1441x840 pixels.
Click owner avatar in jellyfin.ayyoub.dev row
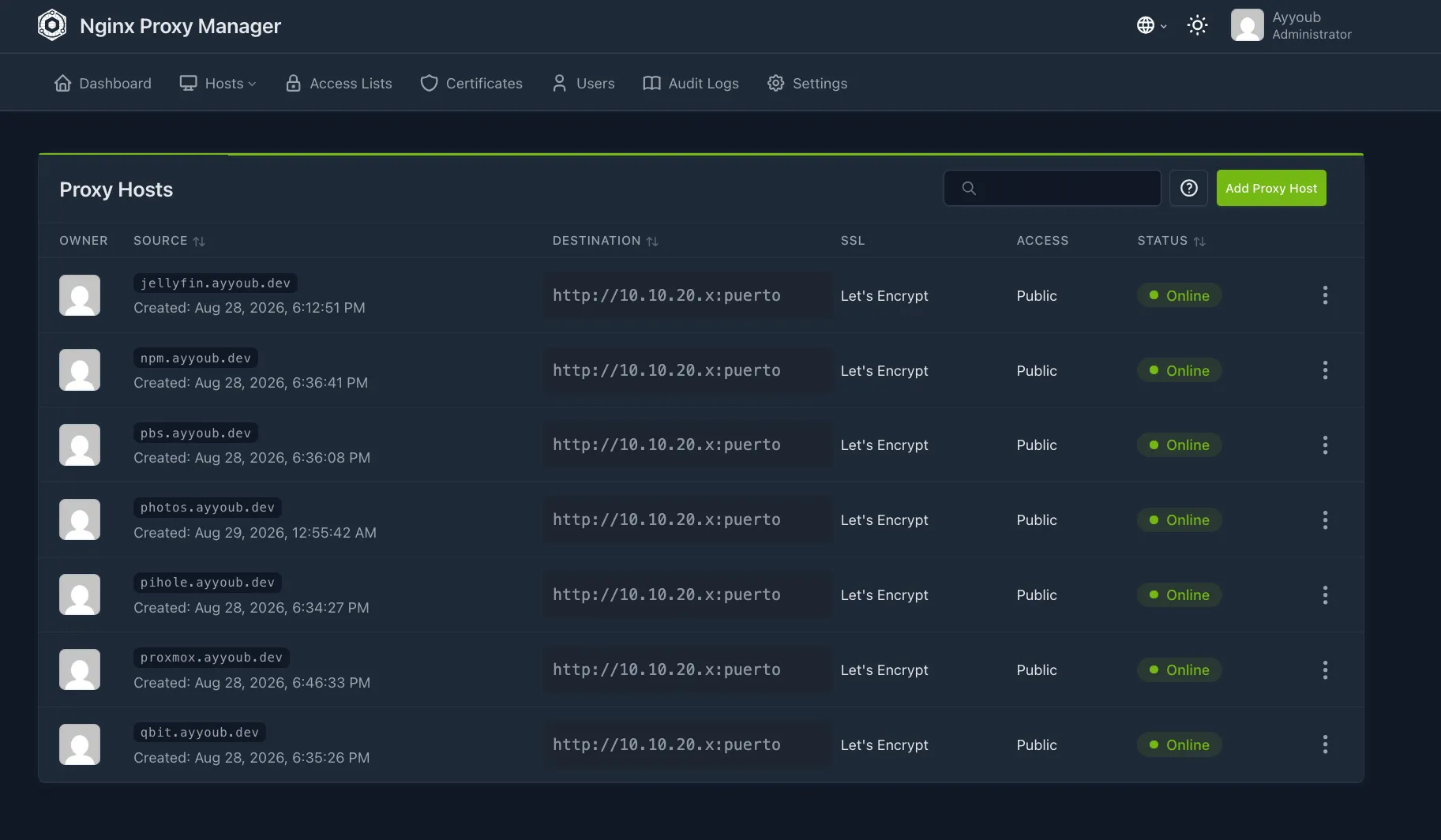point(80,295)
